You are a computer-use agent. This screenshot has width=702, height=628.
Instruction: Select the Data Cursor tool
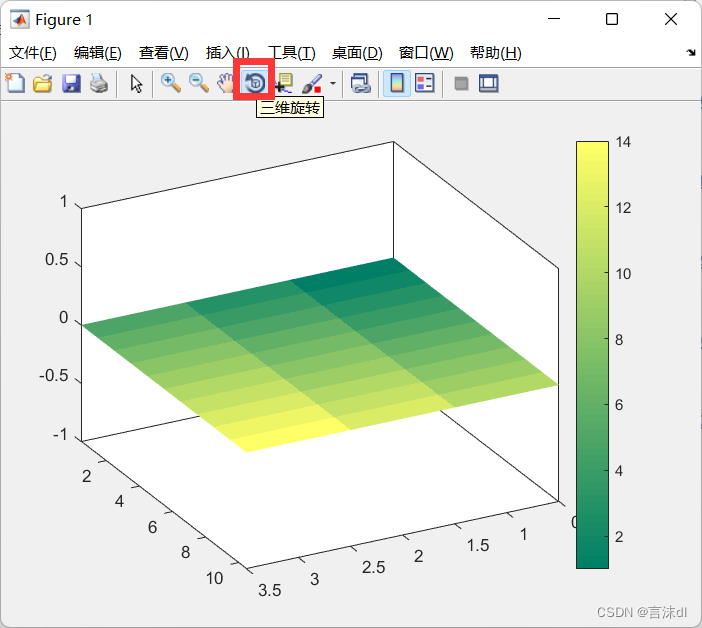tap(284, 84)
